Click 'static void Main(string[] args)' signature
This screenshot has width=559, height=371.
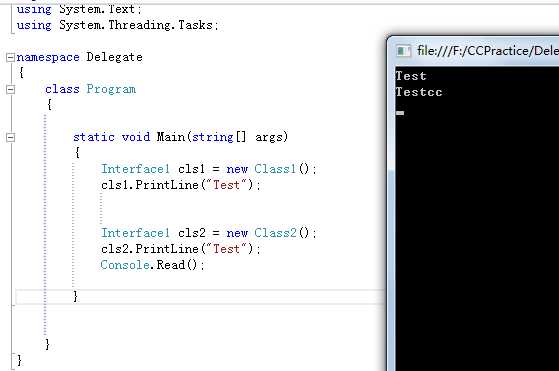[x=180, y=137]
